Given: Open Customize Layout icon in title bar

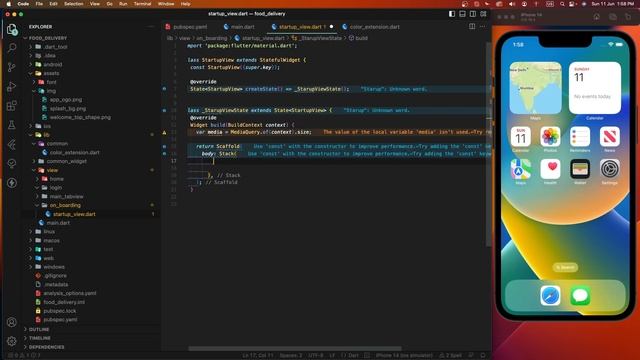Looking at the screenshot, I should (483, 14).
